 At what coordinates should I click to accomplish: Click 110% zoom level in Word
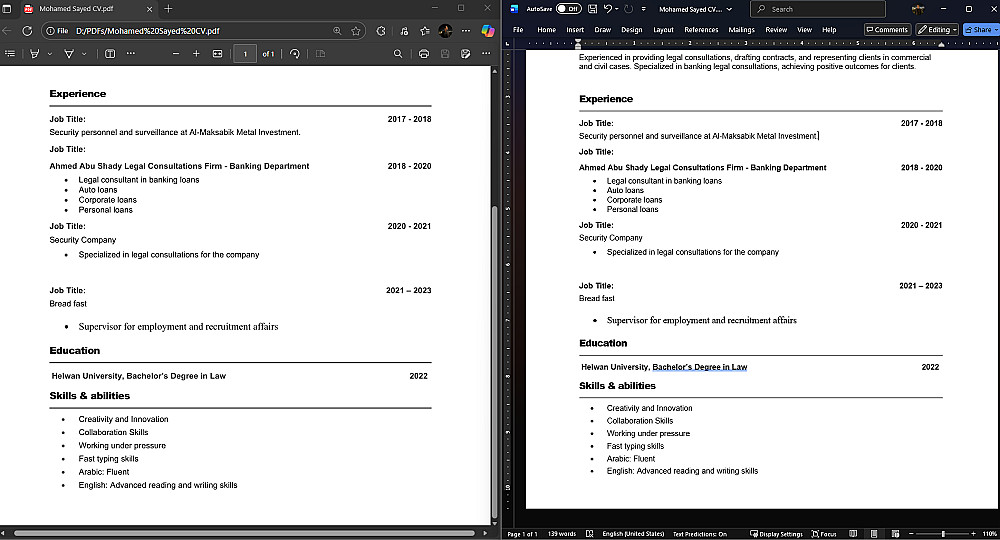pos(989,534)
